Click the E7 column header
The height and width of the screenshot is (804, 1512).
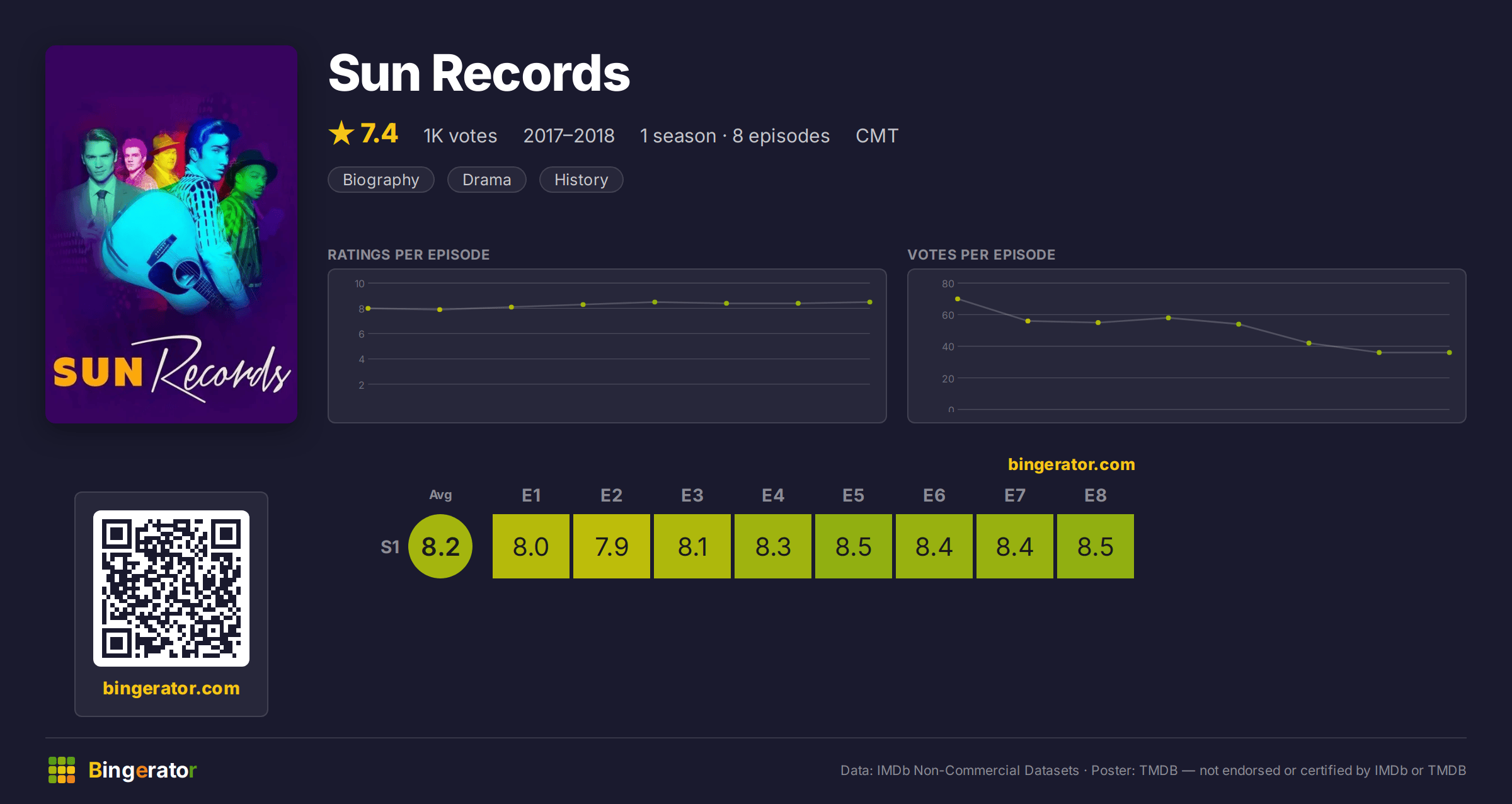coord(1015,495)
